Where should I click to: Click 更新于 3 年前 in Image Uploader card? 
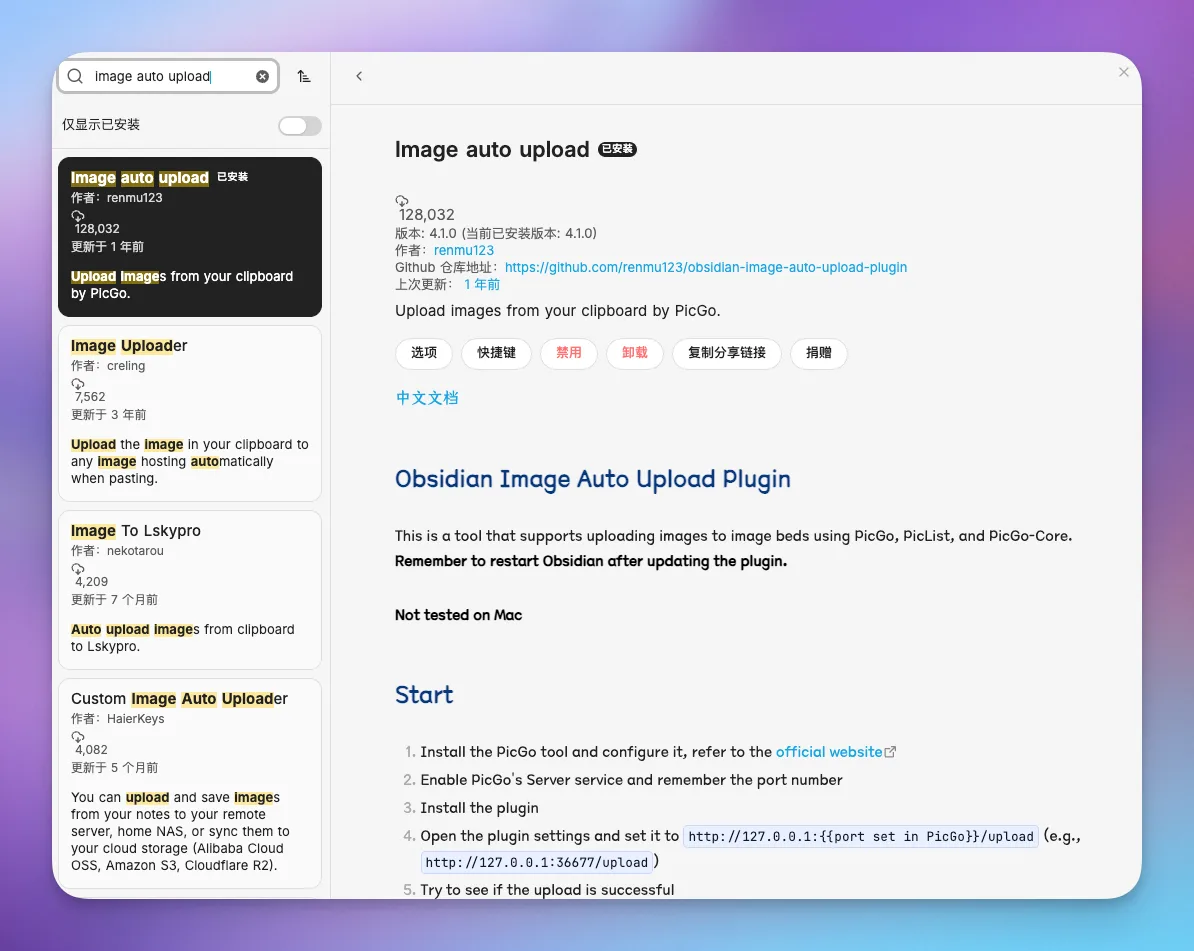109,415
